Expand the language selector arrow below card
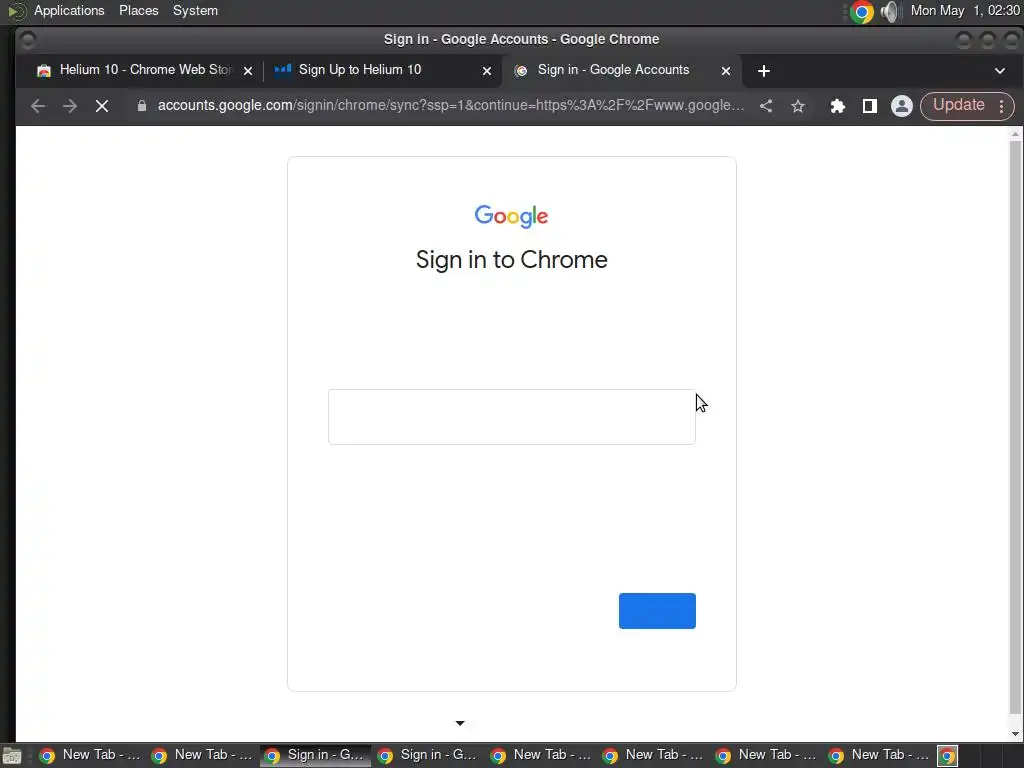This screenshot has width=1024, height=768. click(x=460, y=723)
